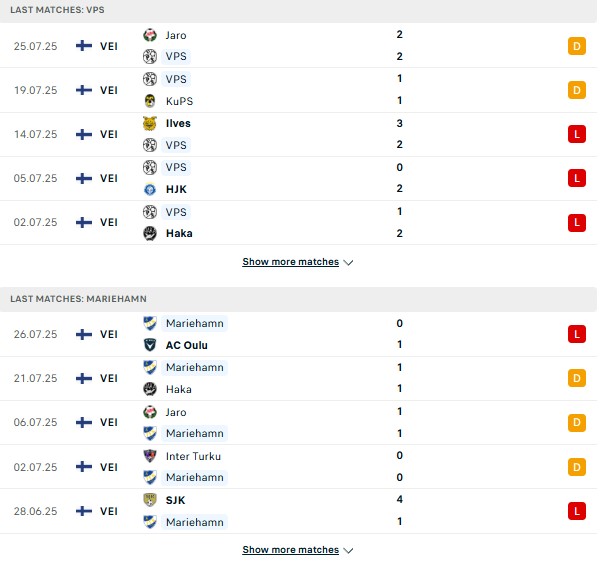Open the VPS vs HJK match row dated 05.07.25
The image size is (601, 571).
(x=298, y=179)
